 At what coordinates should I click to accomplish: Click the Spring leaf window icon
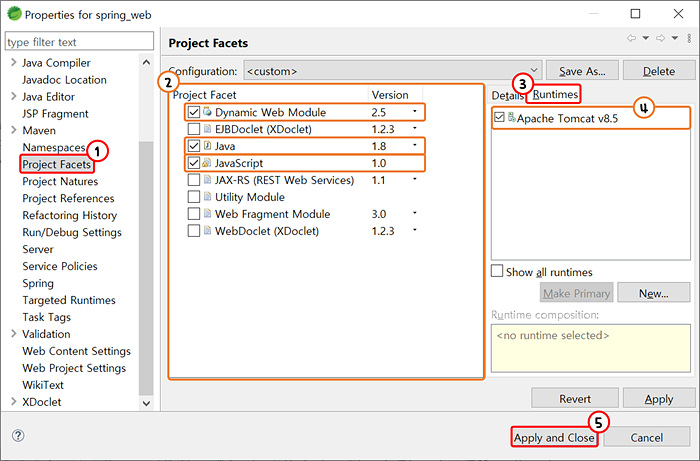(x=15, y=14)
